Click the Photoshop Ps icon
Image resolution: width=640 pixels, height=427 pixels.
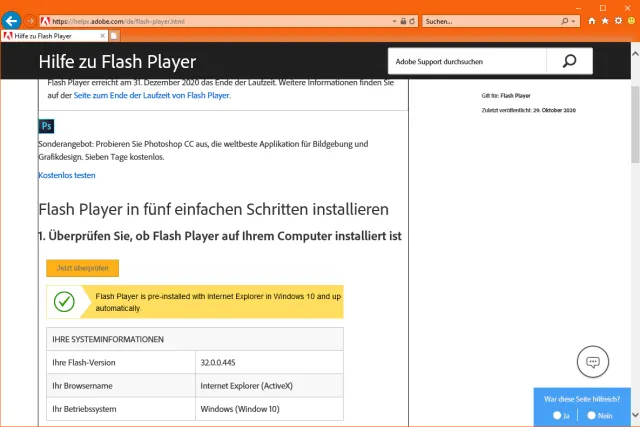point(46,125)
